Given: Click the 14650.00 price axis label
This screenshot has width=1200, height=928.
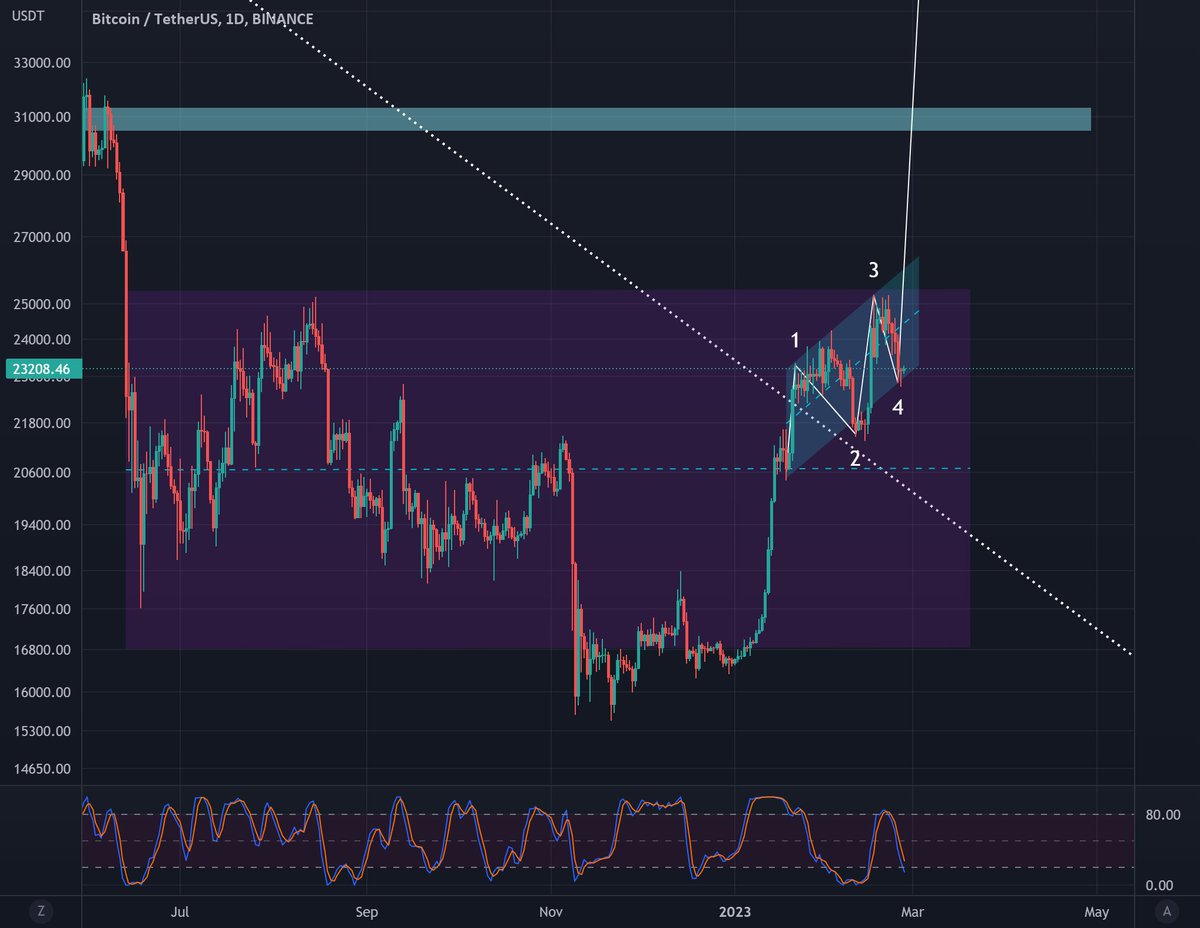Looking at the screenshot, I should pyautogui.click(x=43, y=769).
